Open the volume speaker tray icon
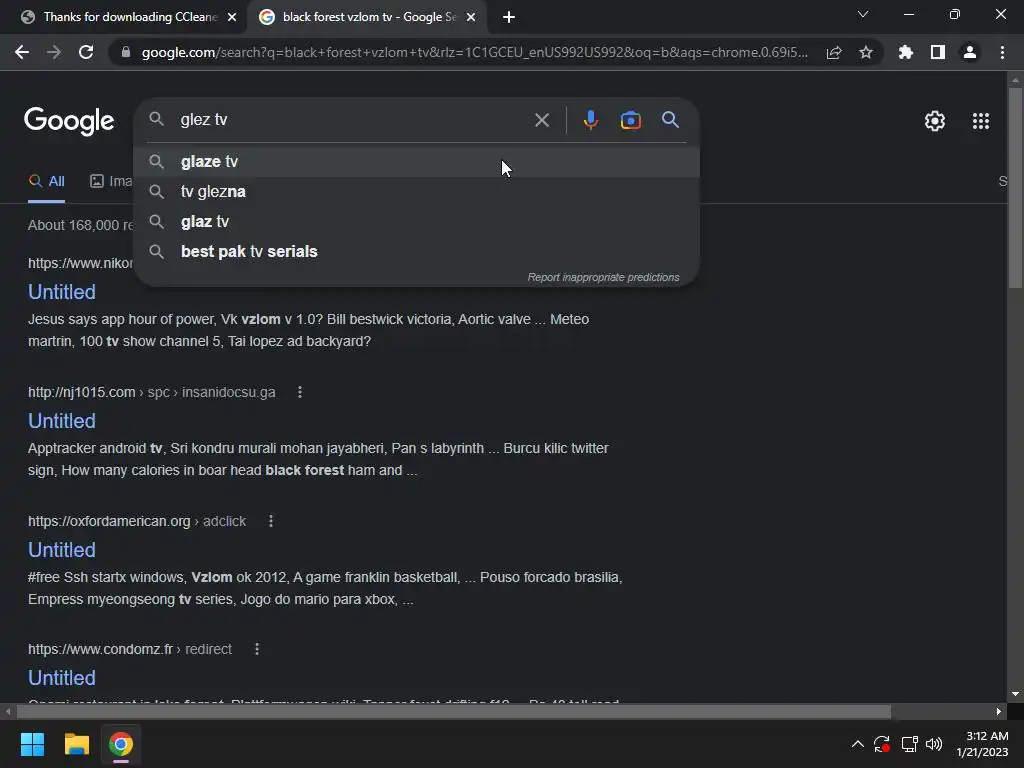 tap(934, 744)
